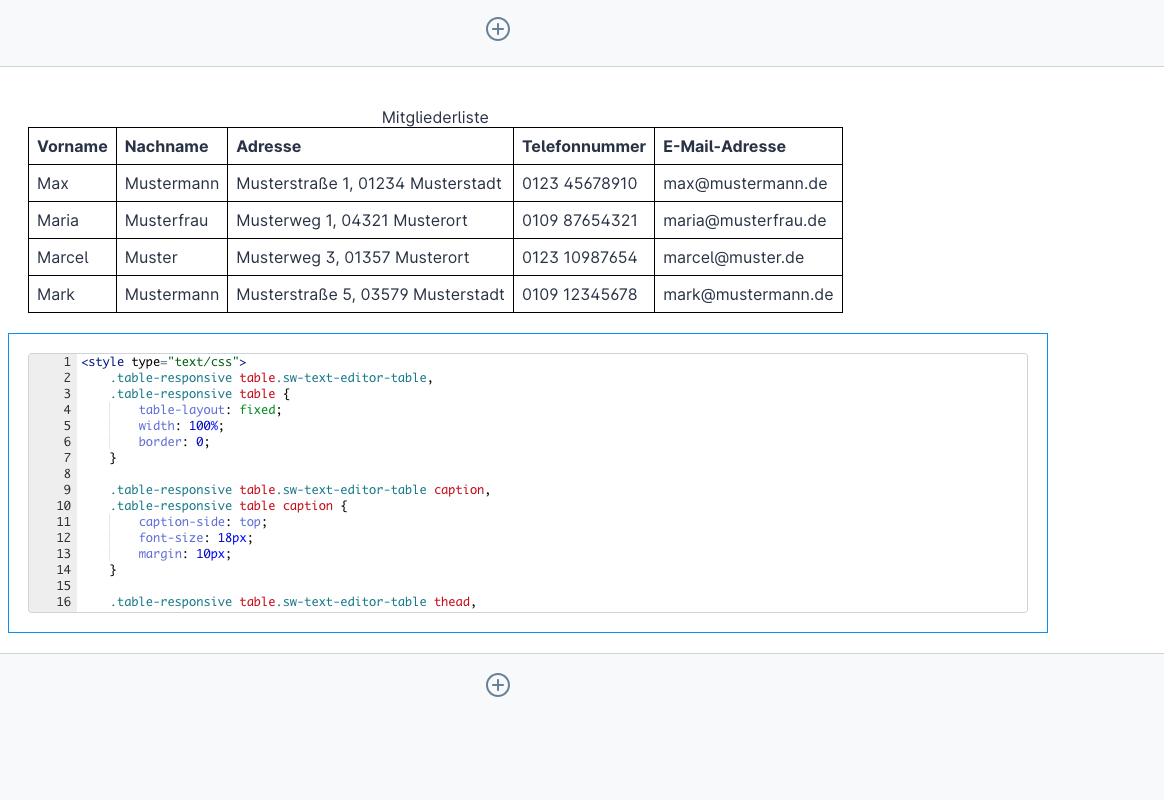Screen dimensions: 1164x800
Task: Click the max@mustermann.de email cell
Action: tap(745, 184)
